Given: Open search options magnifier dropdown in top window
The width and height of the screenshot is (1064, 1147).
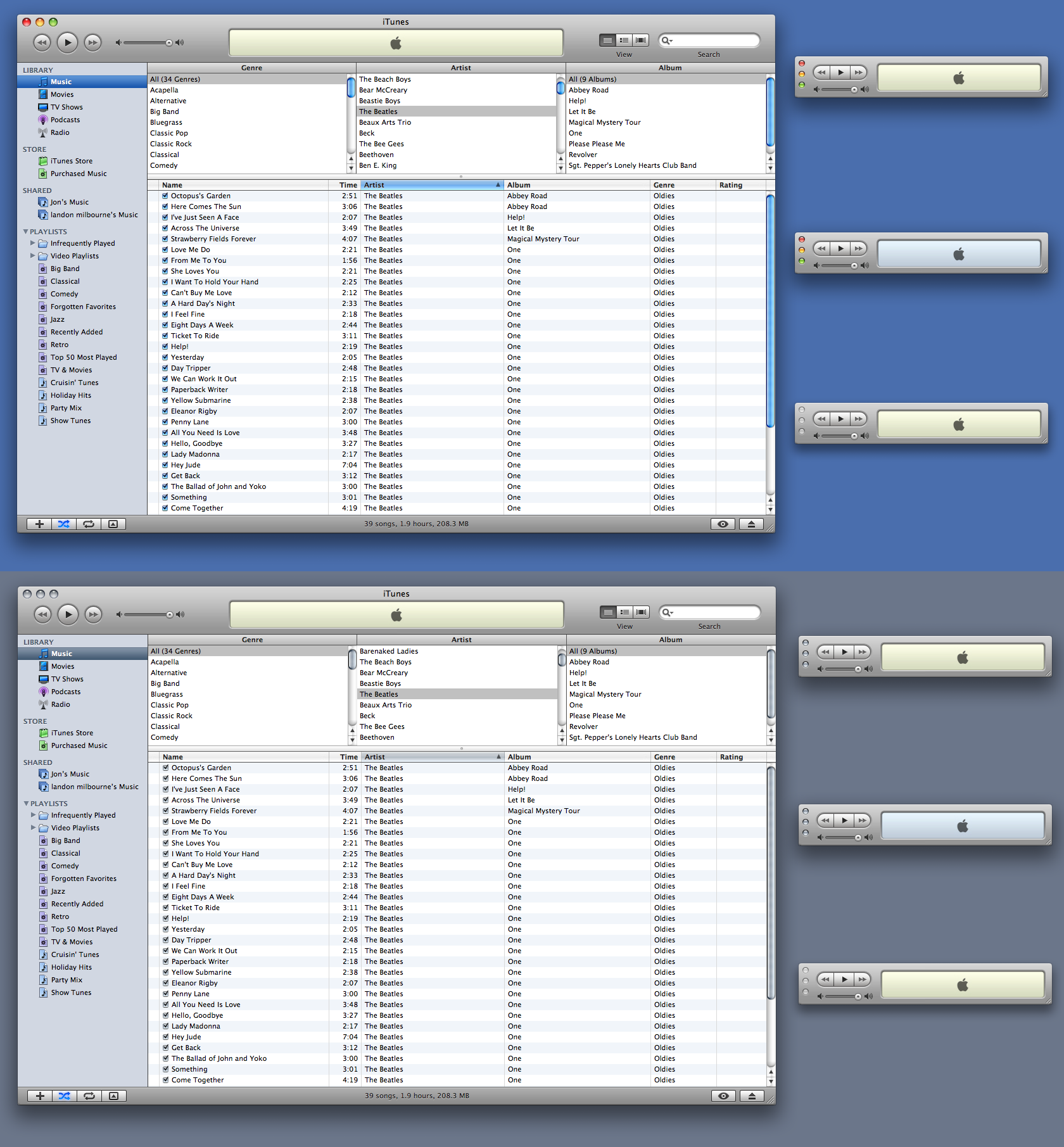Looking at the screenshot, I should (x=667, y=41).
